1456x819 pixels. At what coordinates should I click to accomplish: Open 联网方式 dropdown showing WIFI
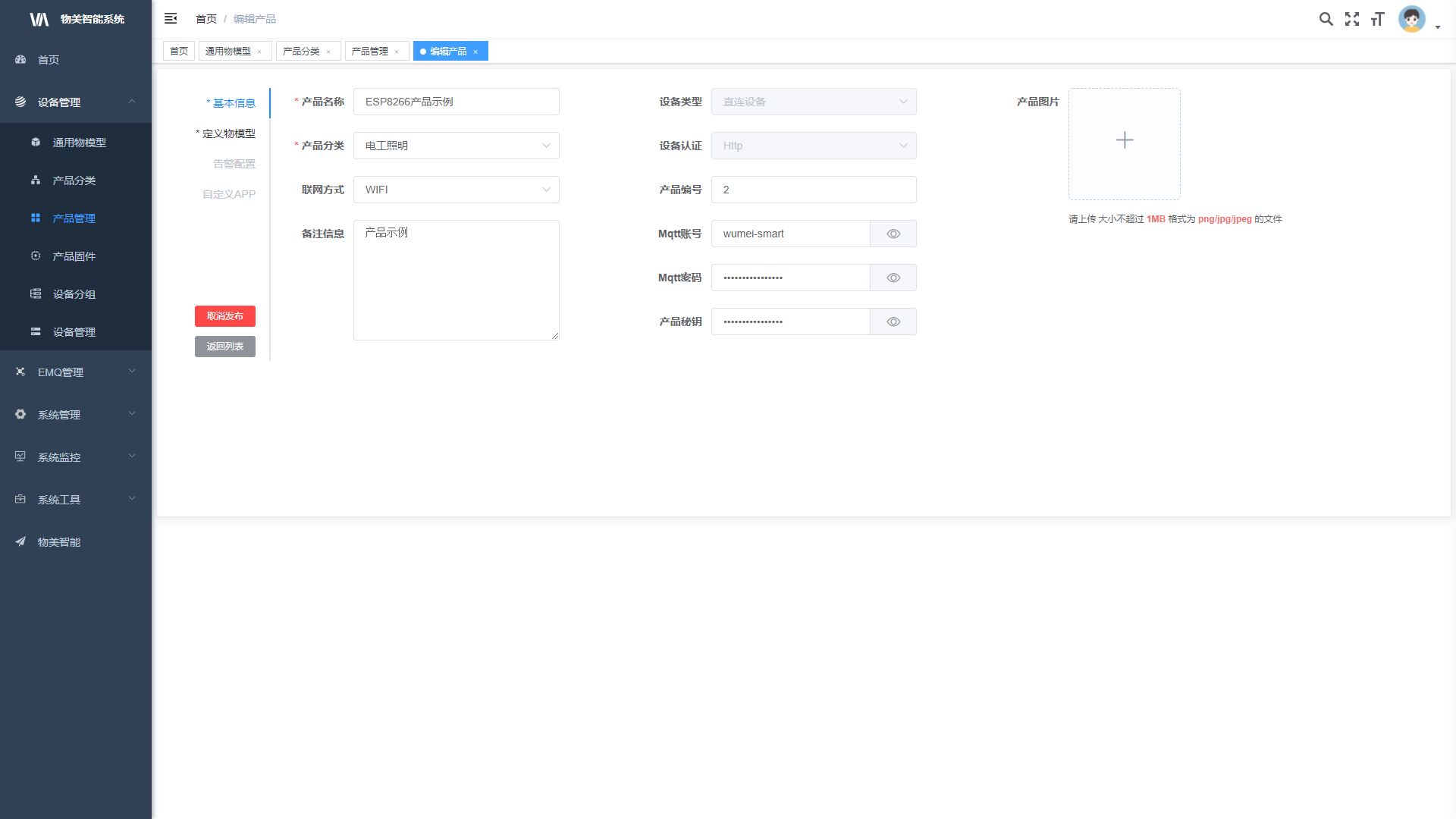(x=456, y=190)
